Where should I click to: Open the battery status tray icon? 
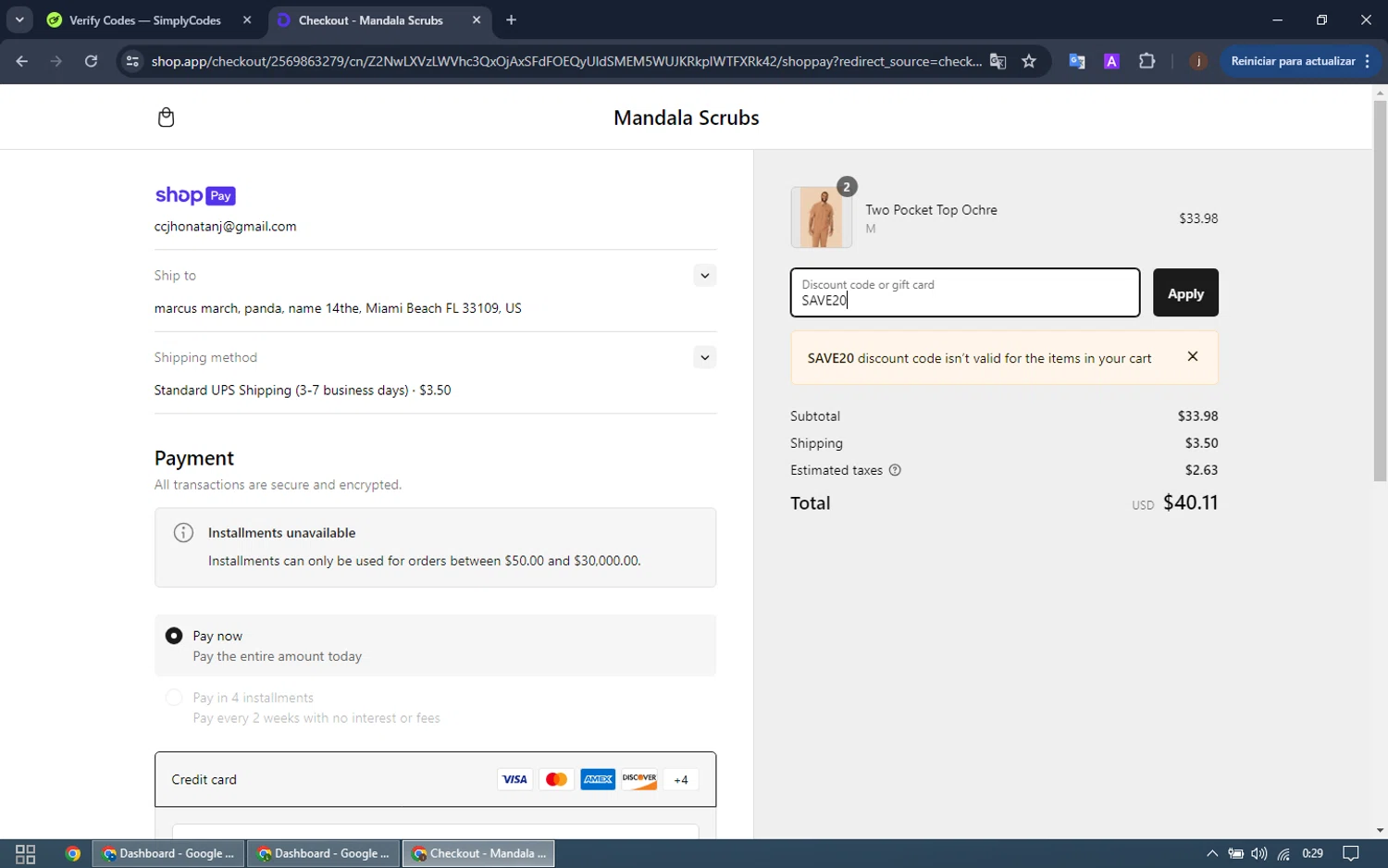tap(1235, 853)
